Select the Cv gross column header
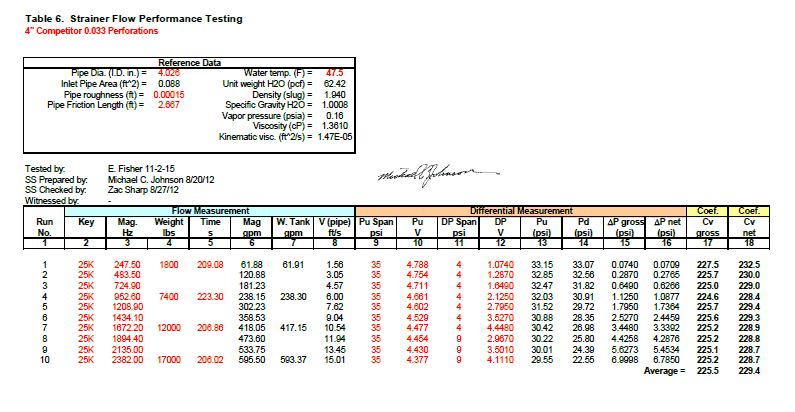This screenshot has width=795, height=412. [707, 227]
